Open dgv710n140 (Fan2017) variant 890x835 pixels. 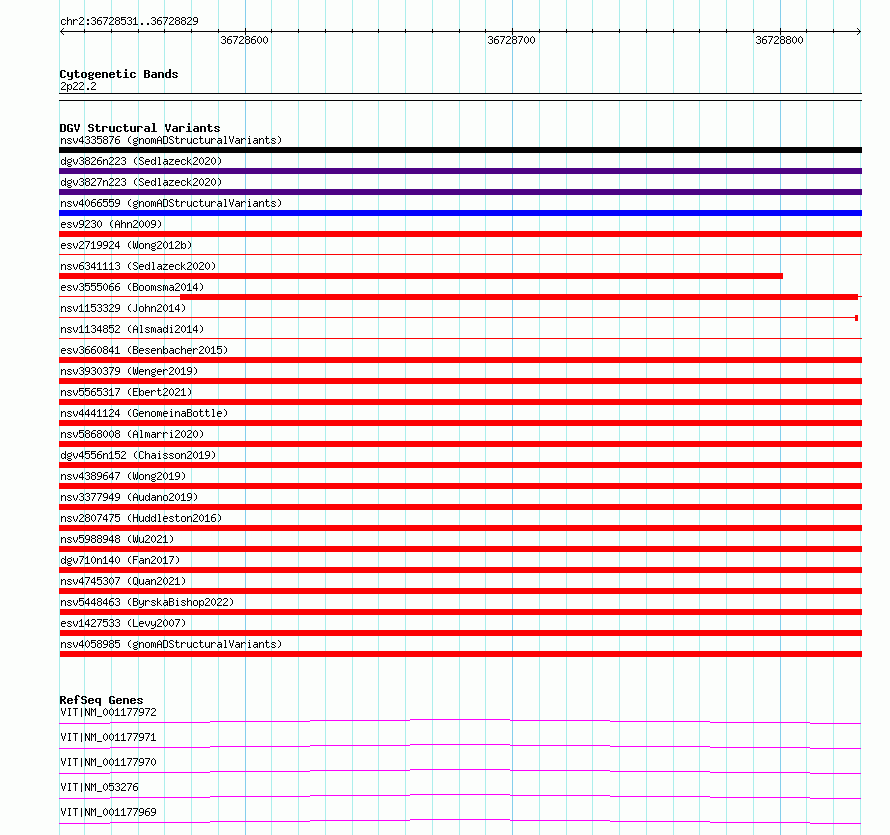tap(120, 560)
